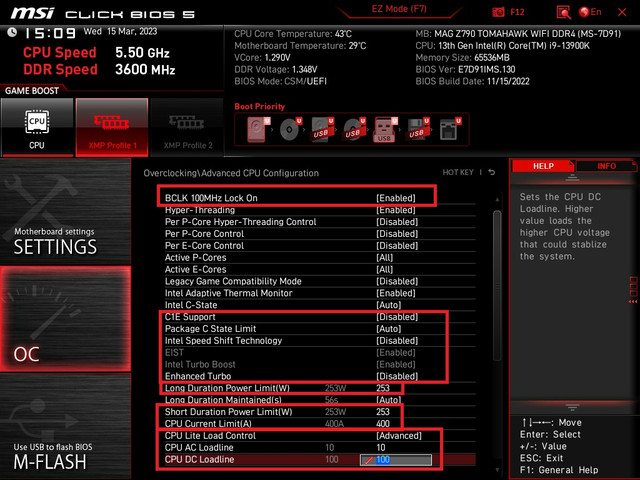Screen dimensions: 640x480
Task: Open Intel C-State [Auto] options
Action: coord(388,305)
